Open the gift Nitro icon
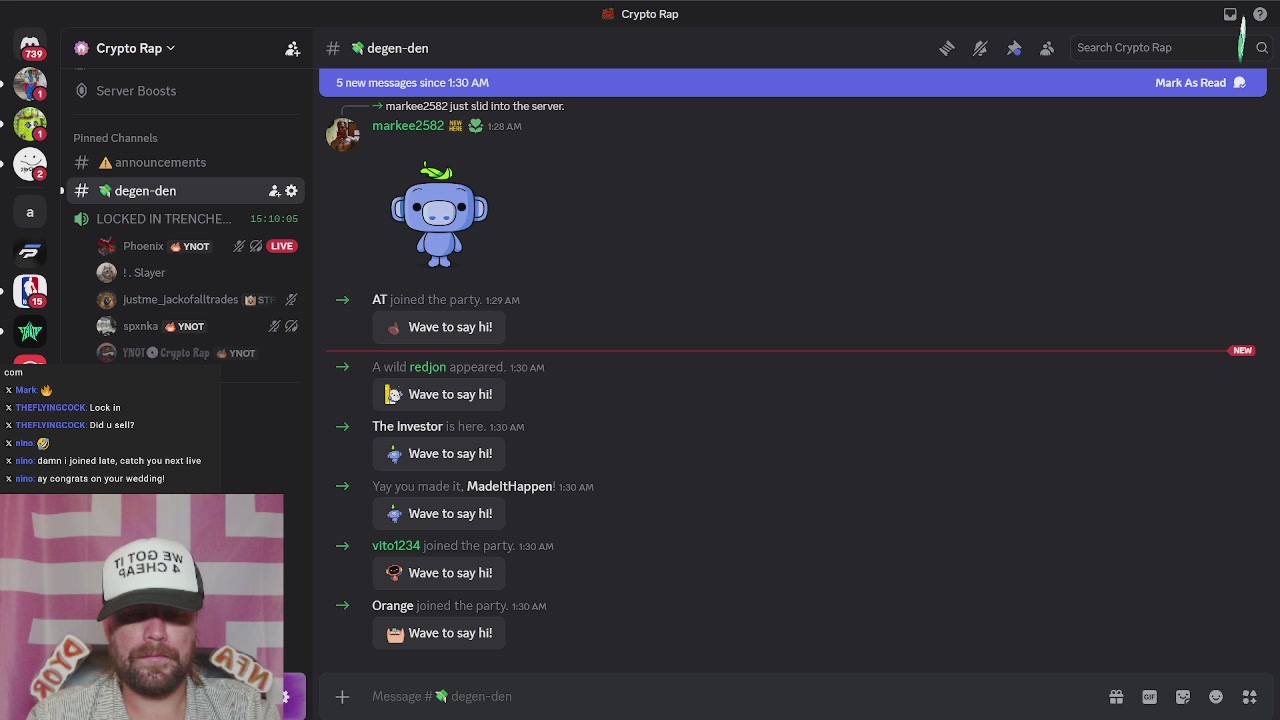 click(1116, 697)
